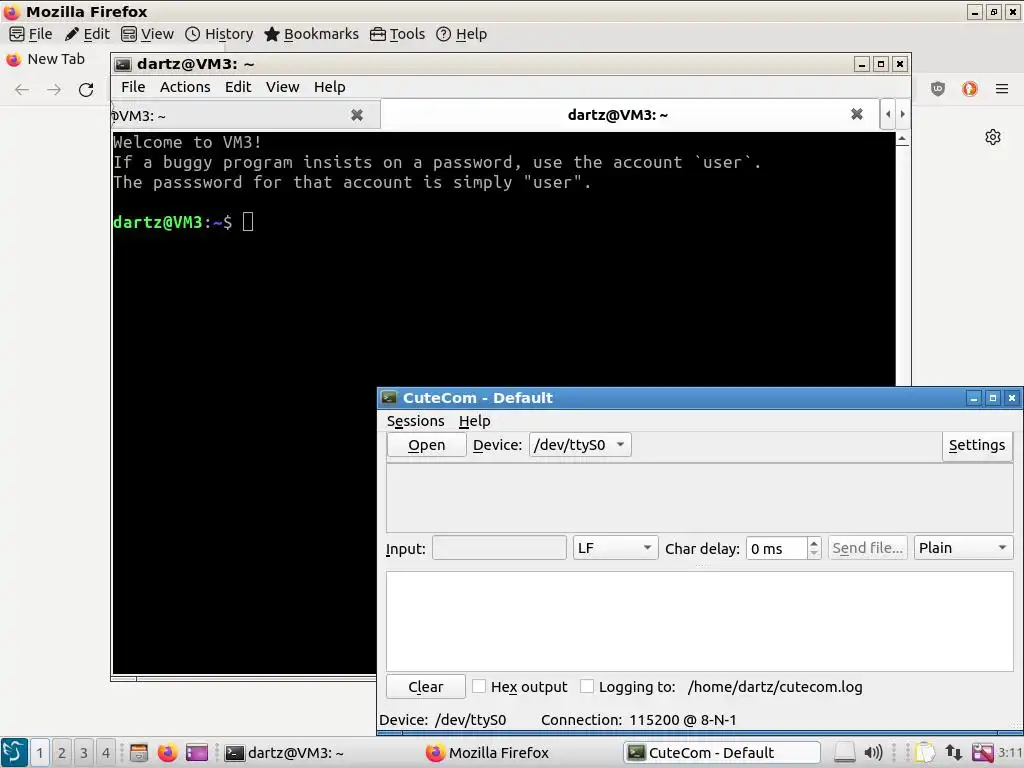
Task: Click the removable drive tray icon
Action: click(x=844, y=753)
